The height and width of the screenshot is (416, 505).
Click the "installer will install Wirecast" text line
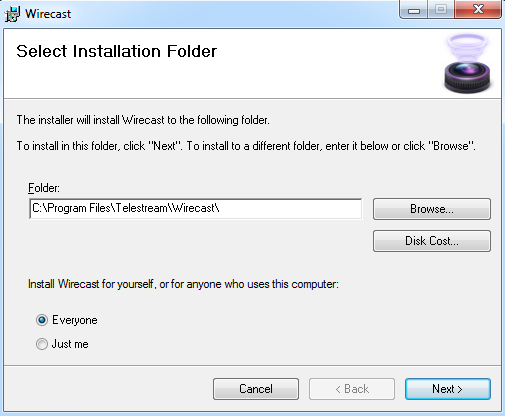tap(143, 120)
